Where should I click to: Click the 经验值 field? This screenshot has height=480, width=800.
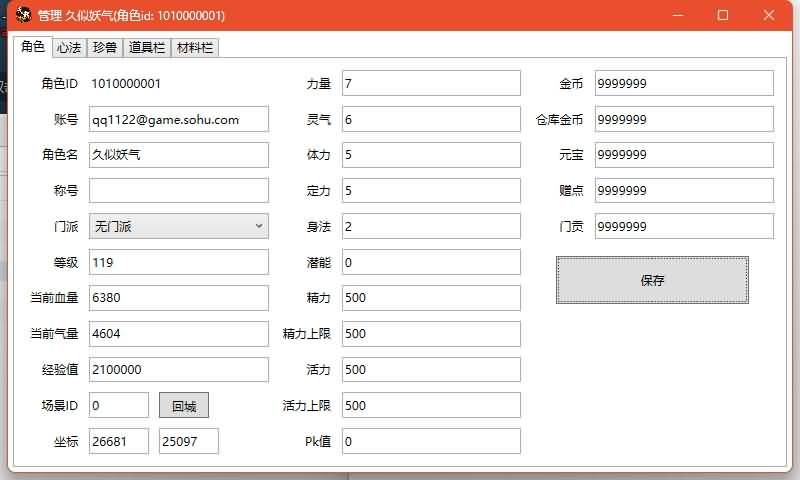tap(179, 369)
